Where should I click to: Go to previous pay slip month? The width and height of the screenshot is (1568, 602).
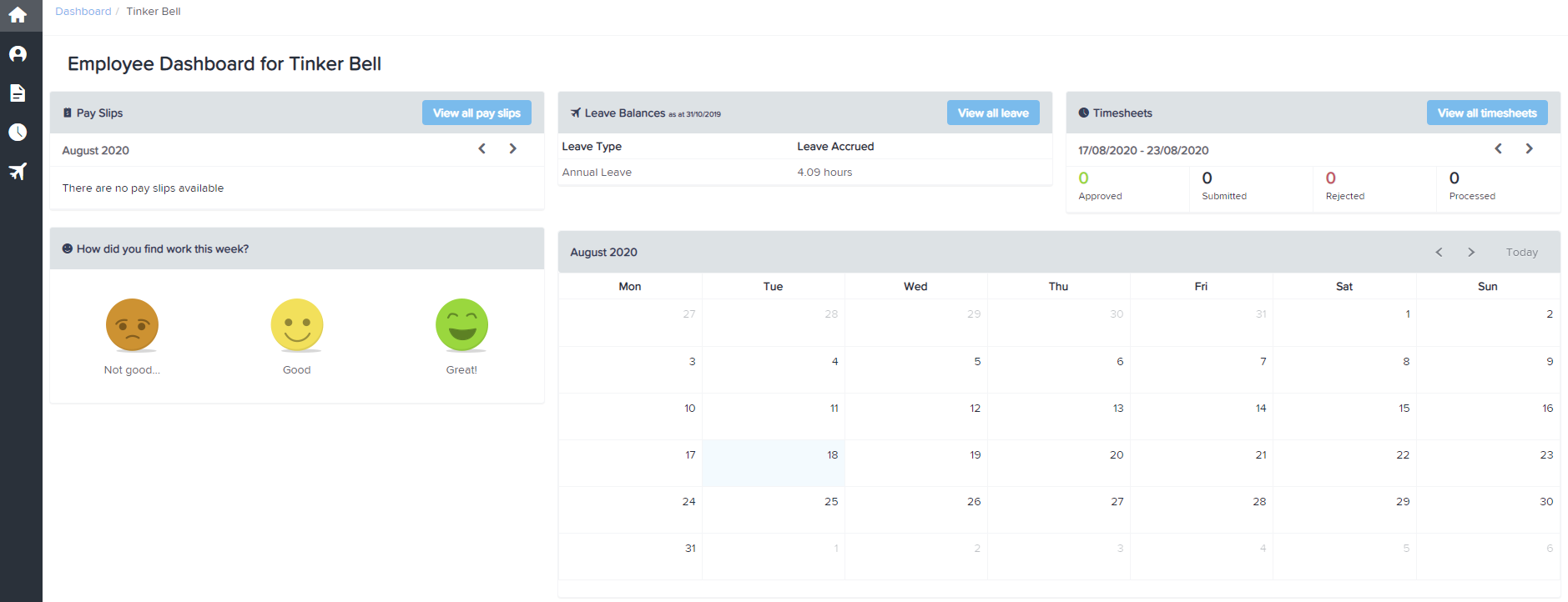[481, 148]
